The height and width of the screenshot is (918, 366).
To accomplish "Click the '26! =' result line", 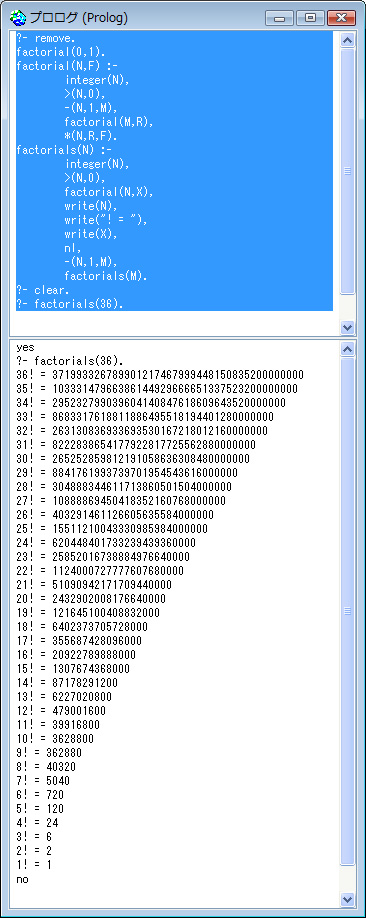I will point(116,515).
